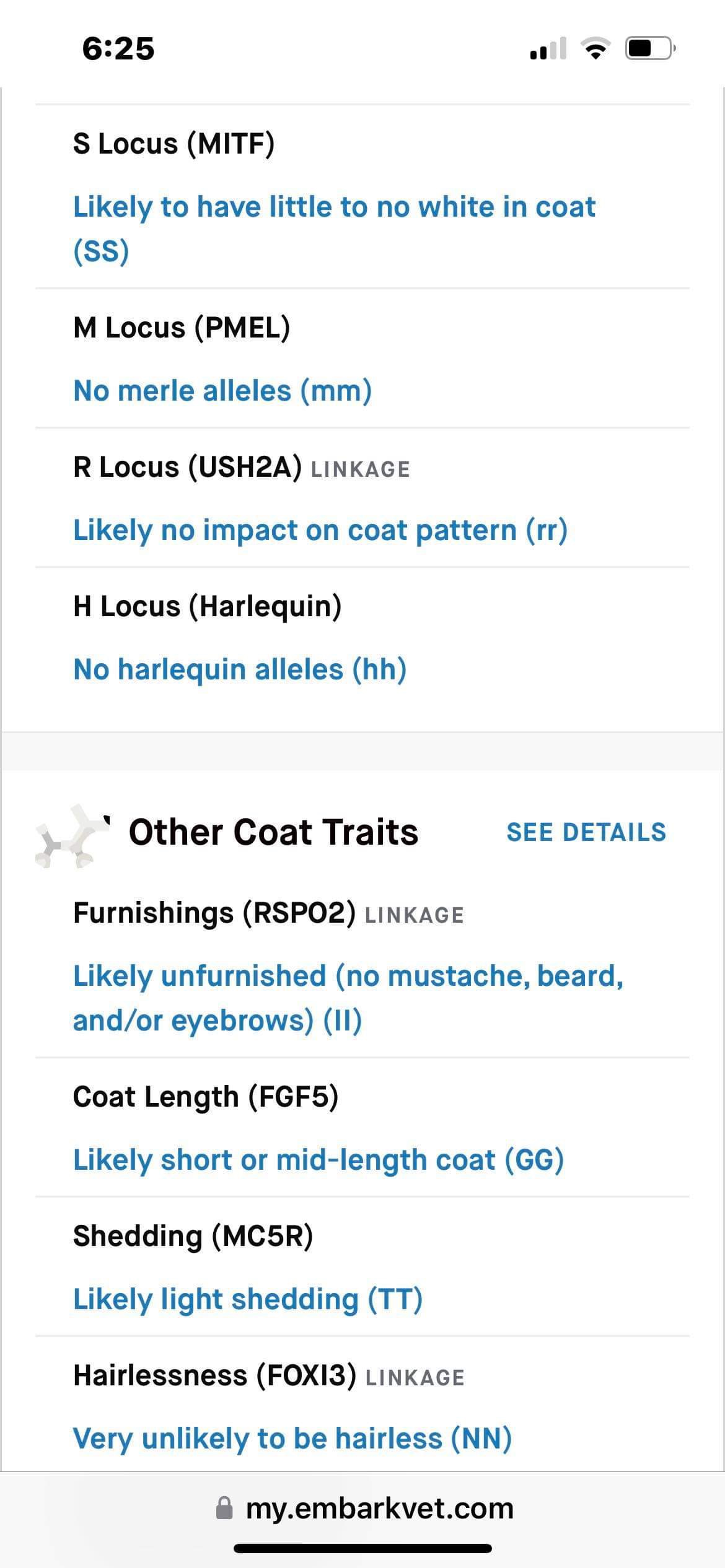Select 'No merle alleles (mm)' result
Viewport: 725px width, 1568px height.
222,390
